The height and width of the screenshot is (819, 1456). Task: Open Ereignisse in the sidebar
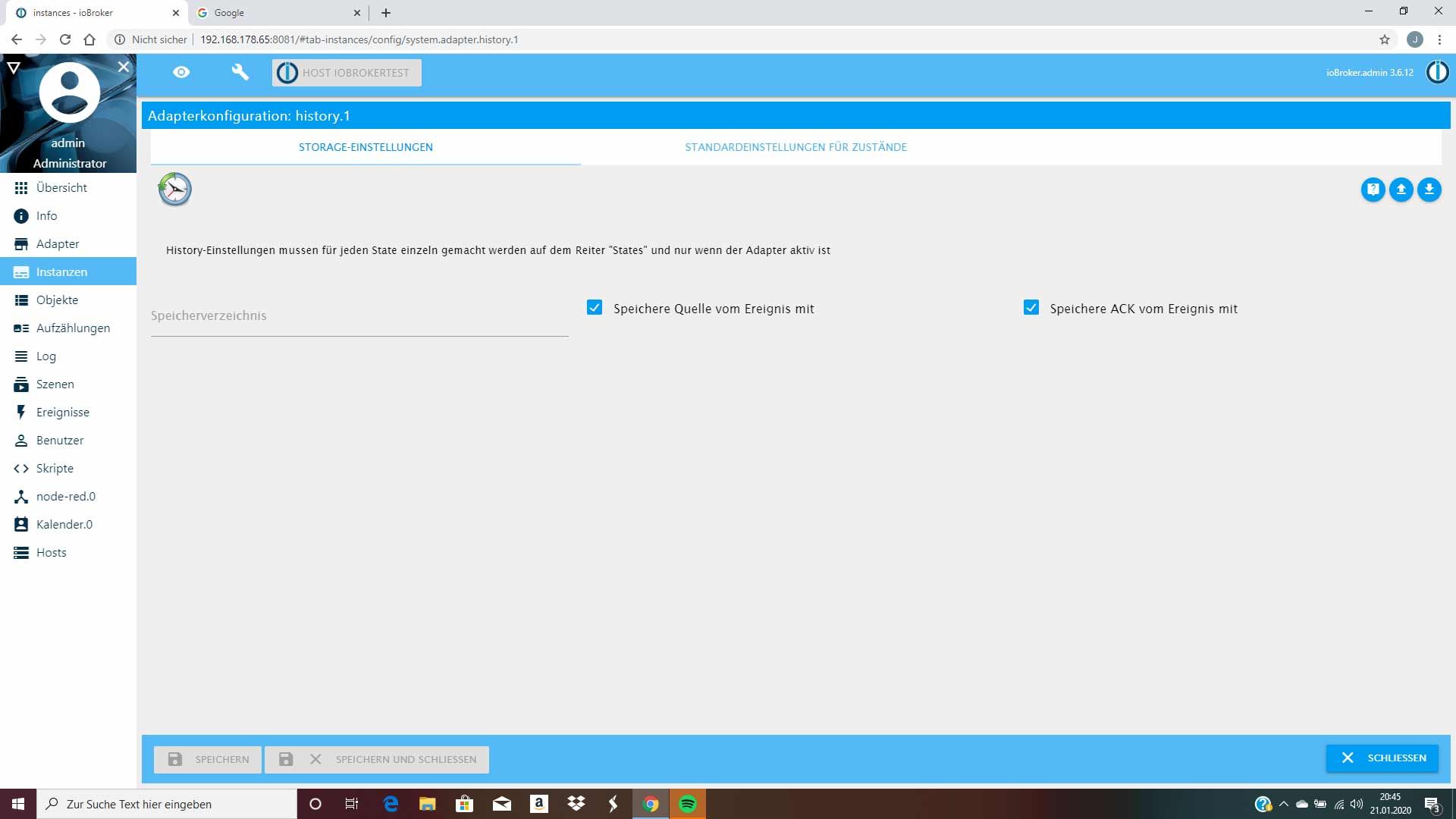(62, 413)
